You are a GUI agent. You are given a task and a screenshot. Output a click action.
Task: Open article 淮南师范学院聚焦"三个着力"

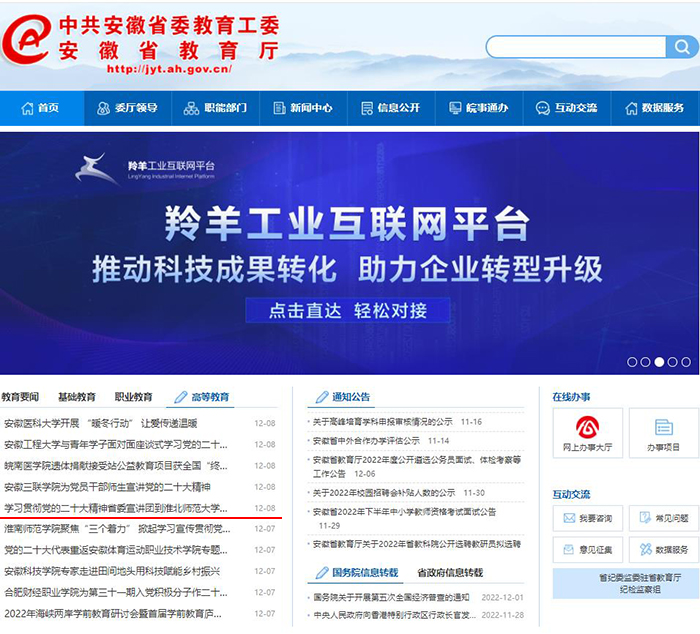117,529
